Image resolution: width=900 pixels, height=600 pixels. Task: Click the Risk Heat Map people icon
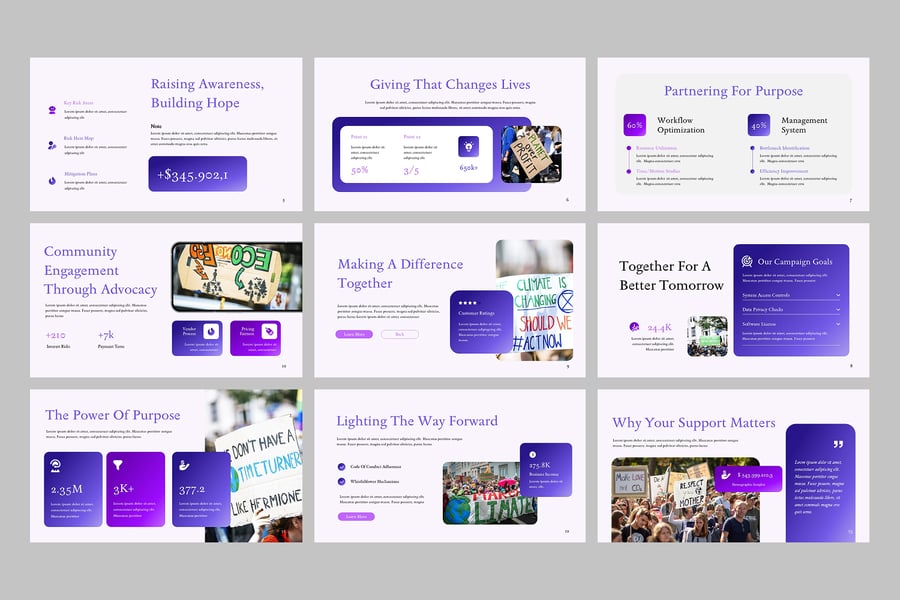tap(52, 145)
